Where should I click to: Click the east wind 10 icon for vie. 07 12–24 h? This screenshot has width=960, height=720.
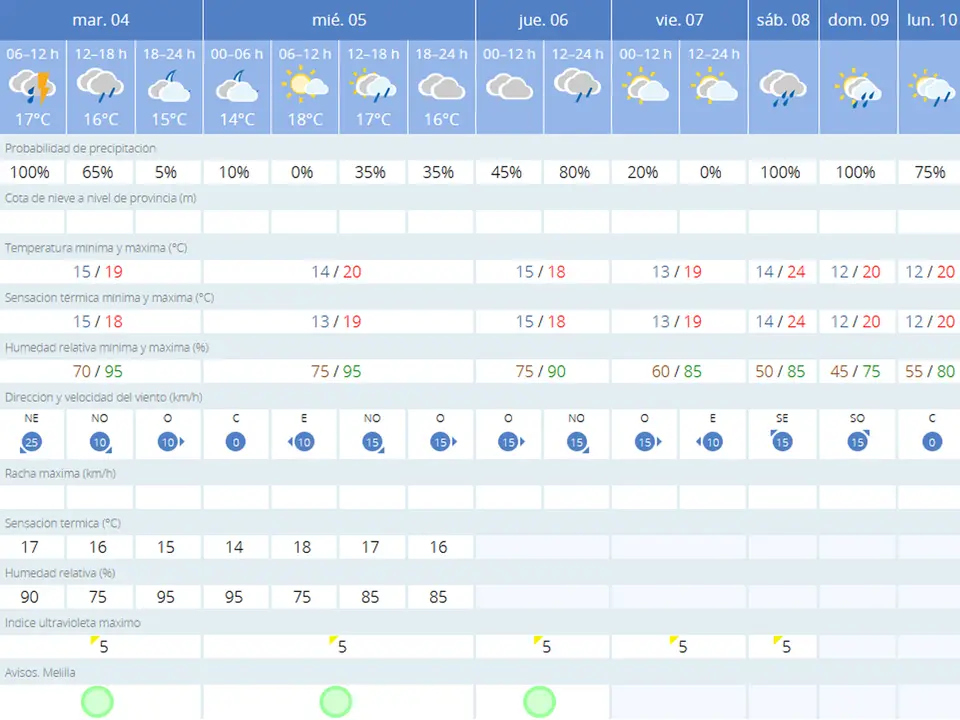[x=709, y=442]
